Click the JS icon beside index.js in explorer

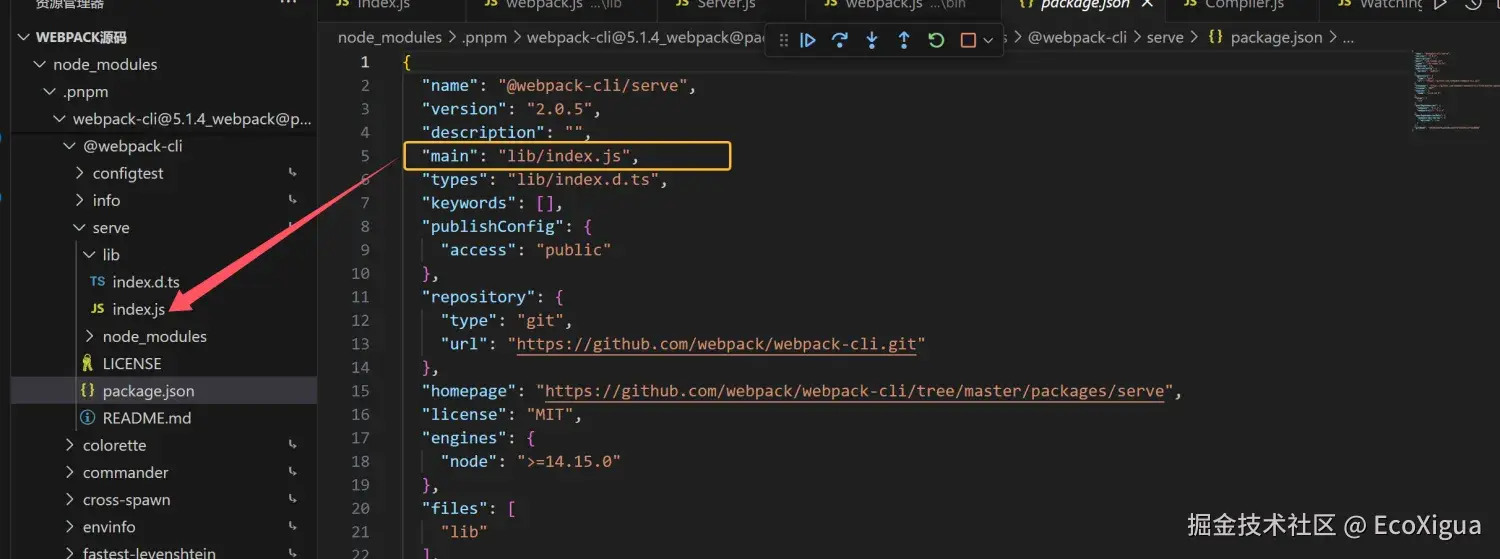97,309
